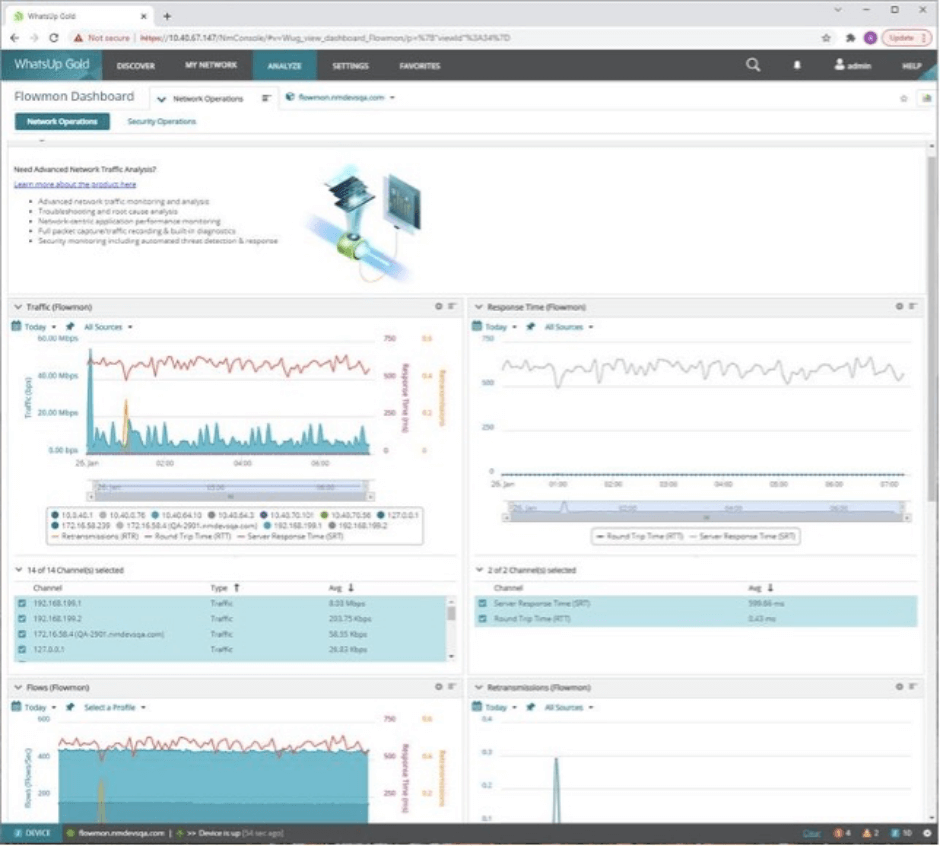
Task: Collapse the Traffic (Flowmon) panel
Action: pyautogui.click(x=18, y=306)
